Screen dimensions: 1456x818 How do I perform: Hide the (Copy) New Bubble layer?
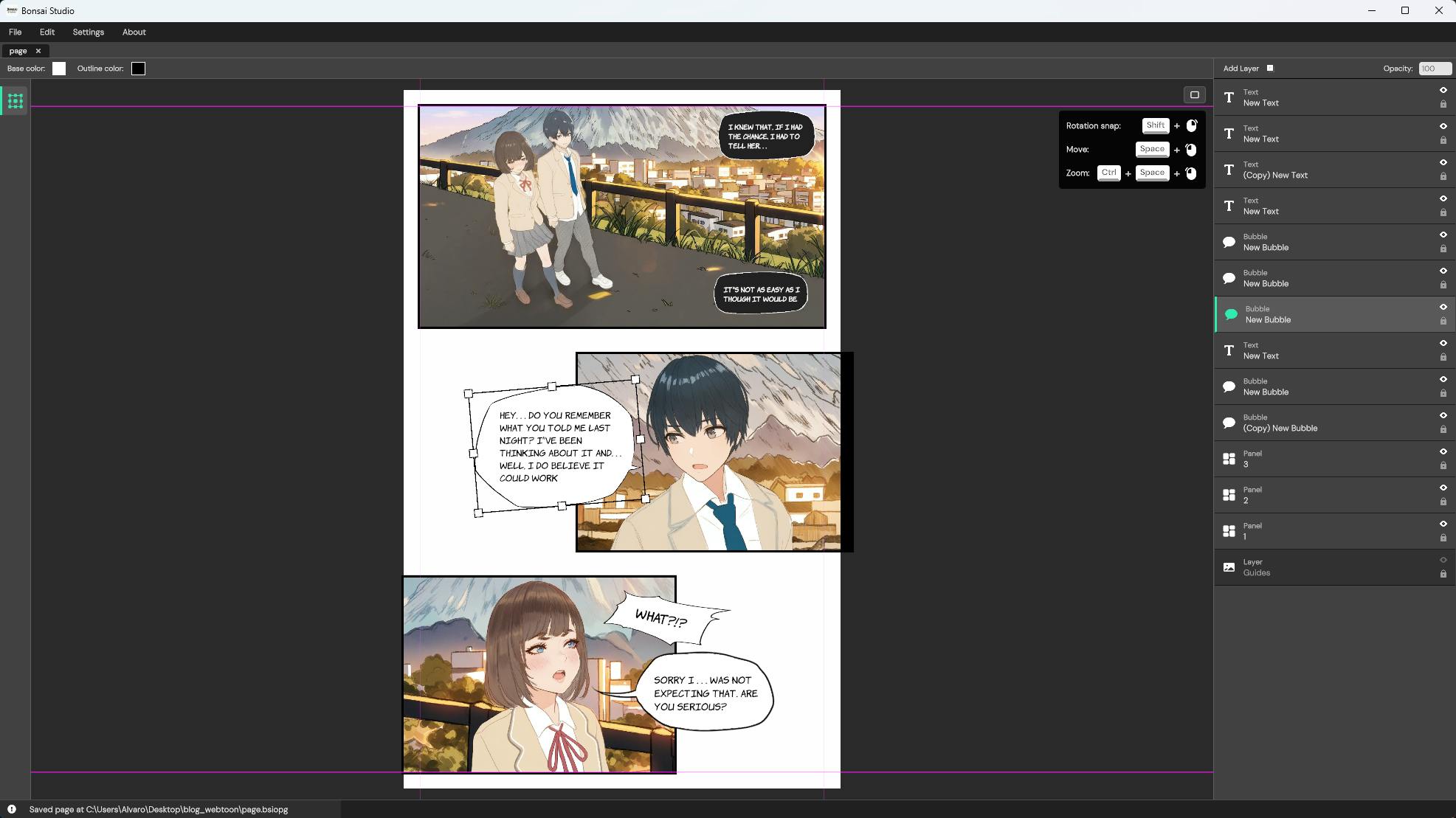pyautogui.click(x=1443, y=415)
